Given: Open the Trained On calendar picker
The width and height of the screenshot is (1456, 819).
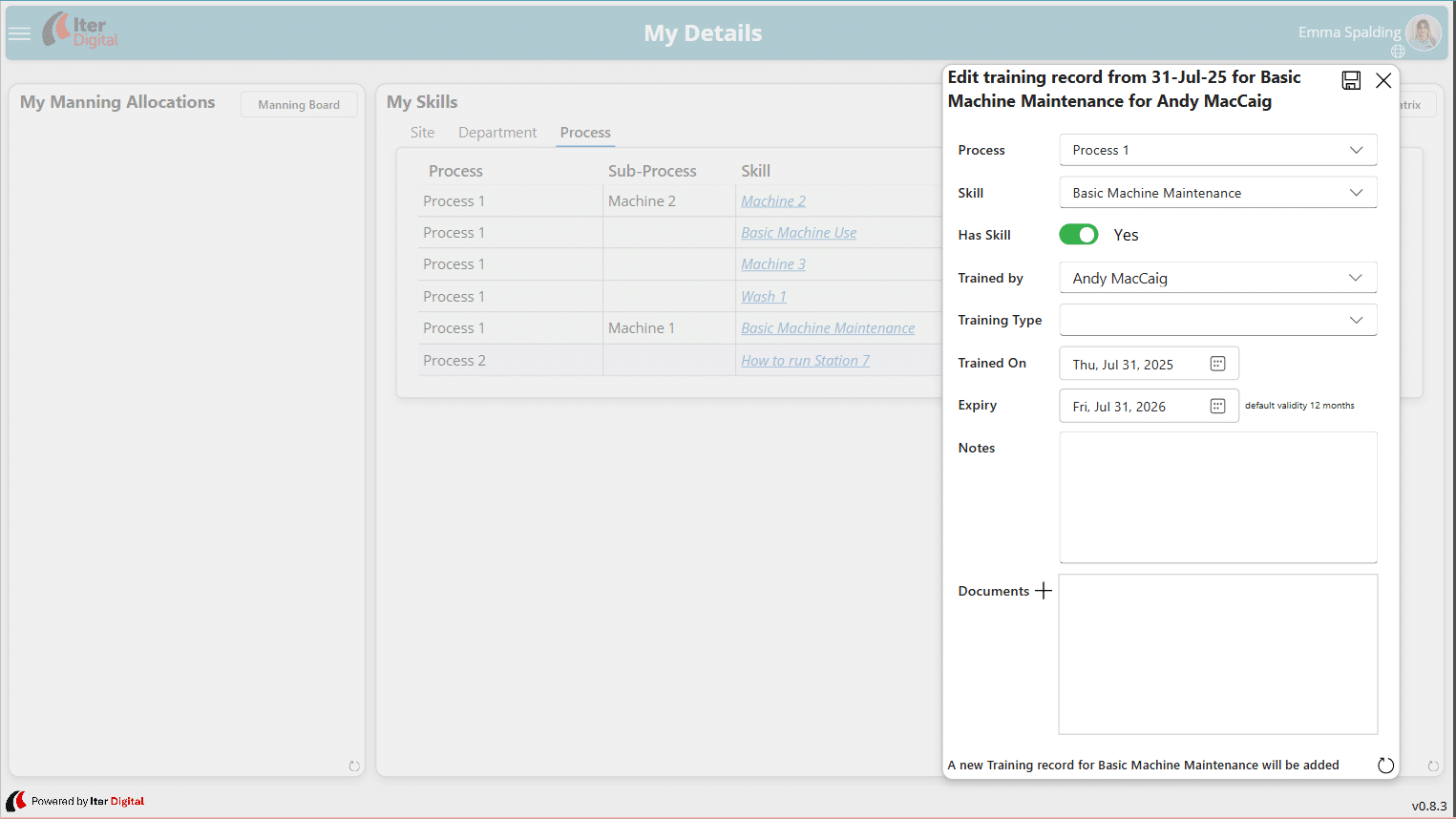Looking at the screenshot, I should pyautogui.click(x=1217, y=364).
